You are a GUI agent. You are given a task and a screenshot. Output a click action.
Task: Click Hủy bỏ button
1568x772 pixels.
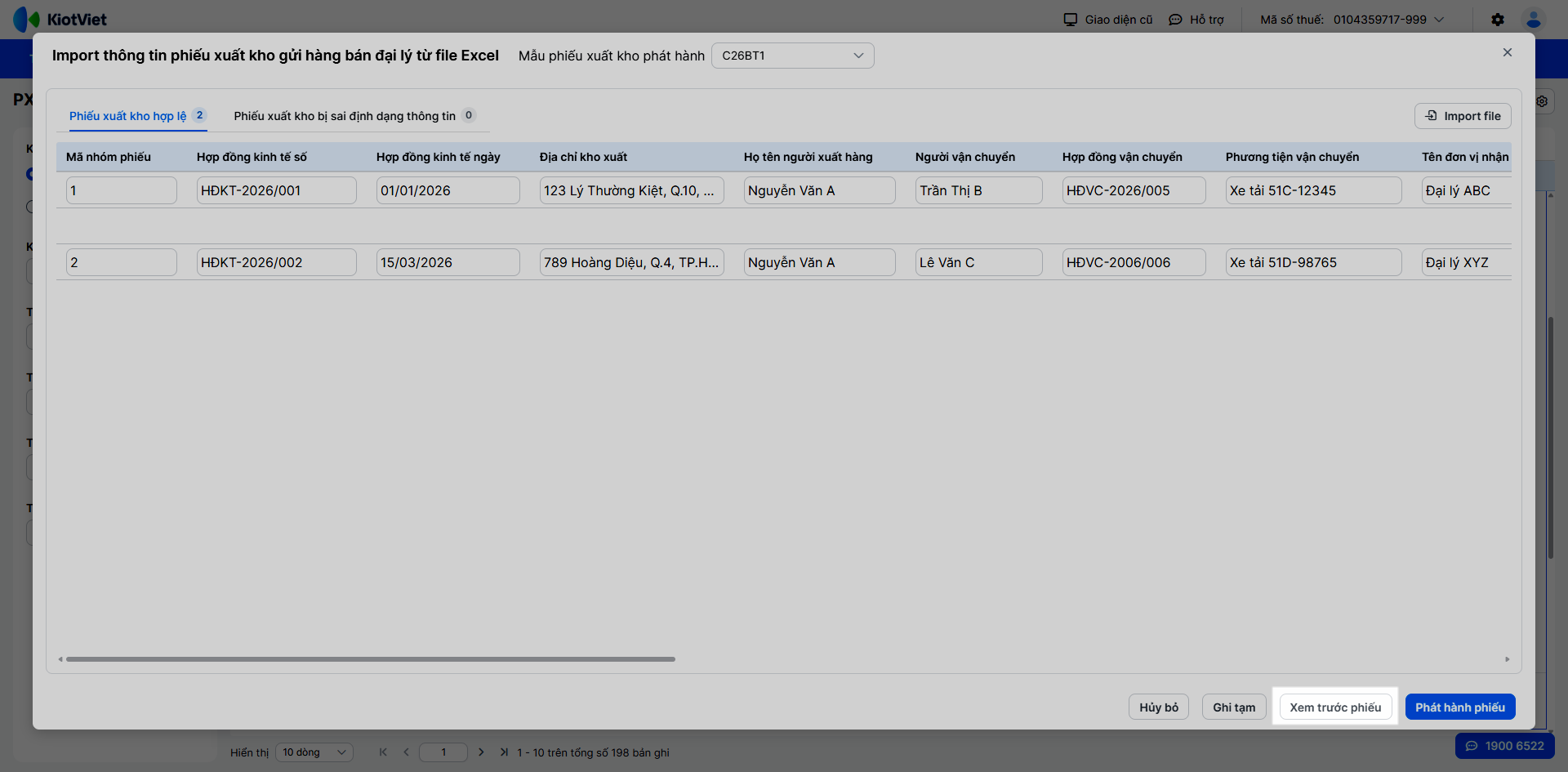click(1159, 707)
